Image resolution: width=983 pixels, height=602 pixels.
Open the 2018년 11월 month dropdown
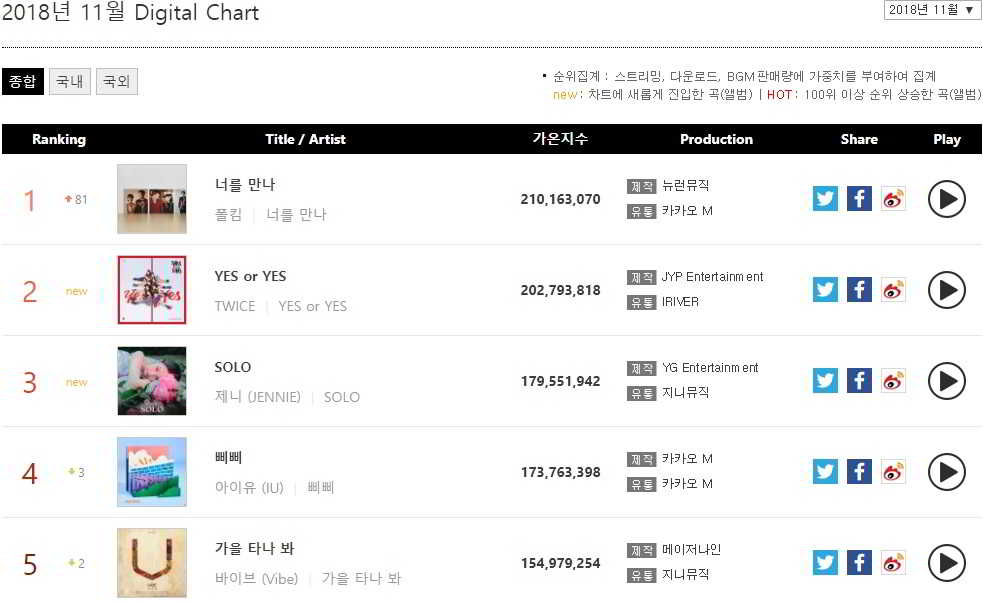click(931, 10)
